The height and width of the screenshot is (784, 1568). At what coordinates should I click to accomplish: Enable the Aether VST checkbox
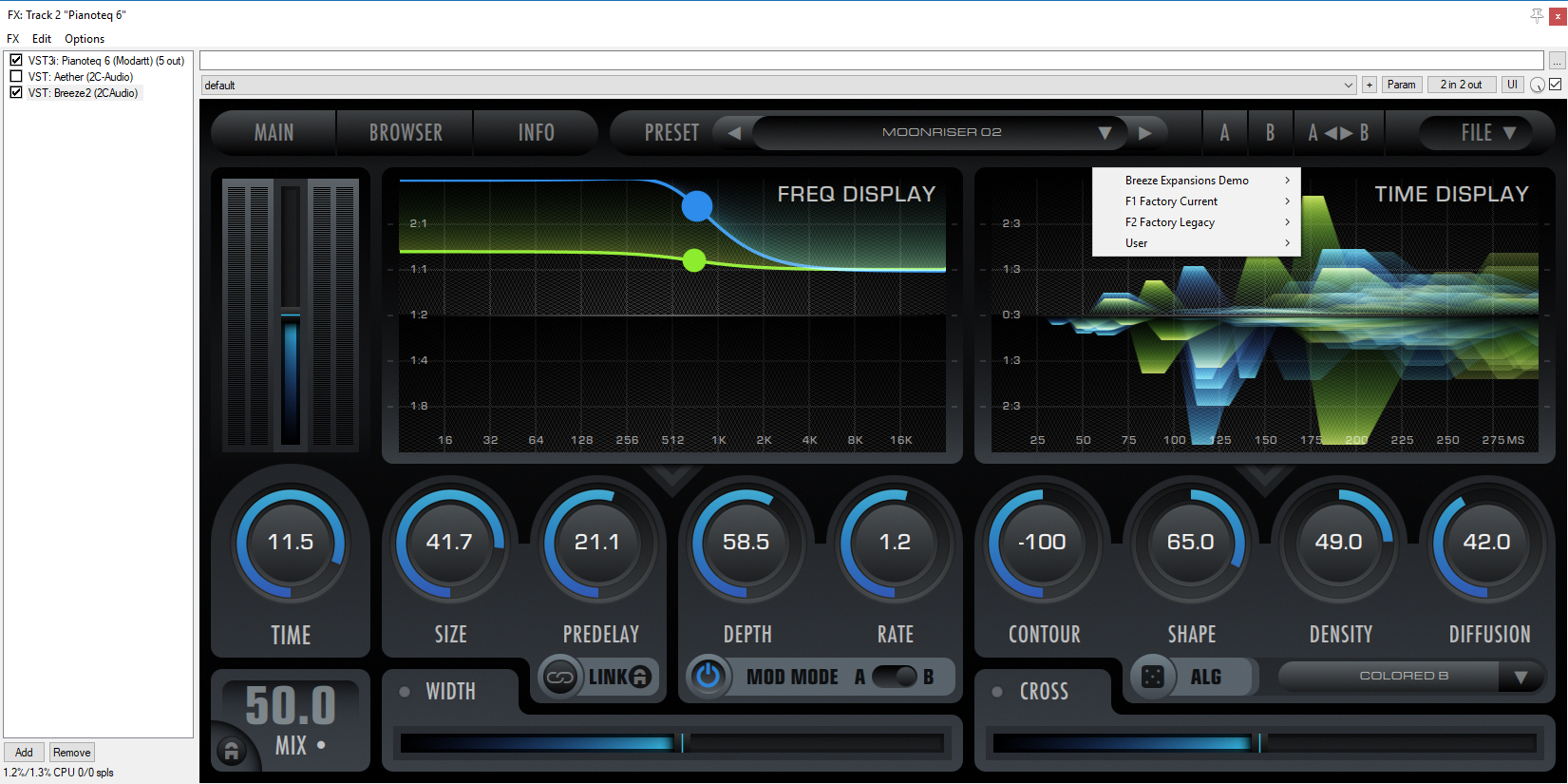pos(16,76)
